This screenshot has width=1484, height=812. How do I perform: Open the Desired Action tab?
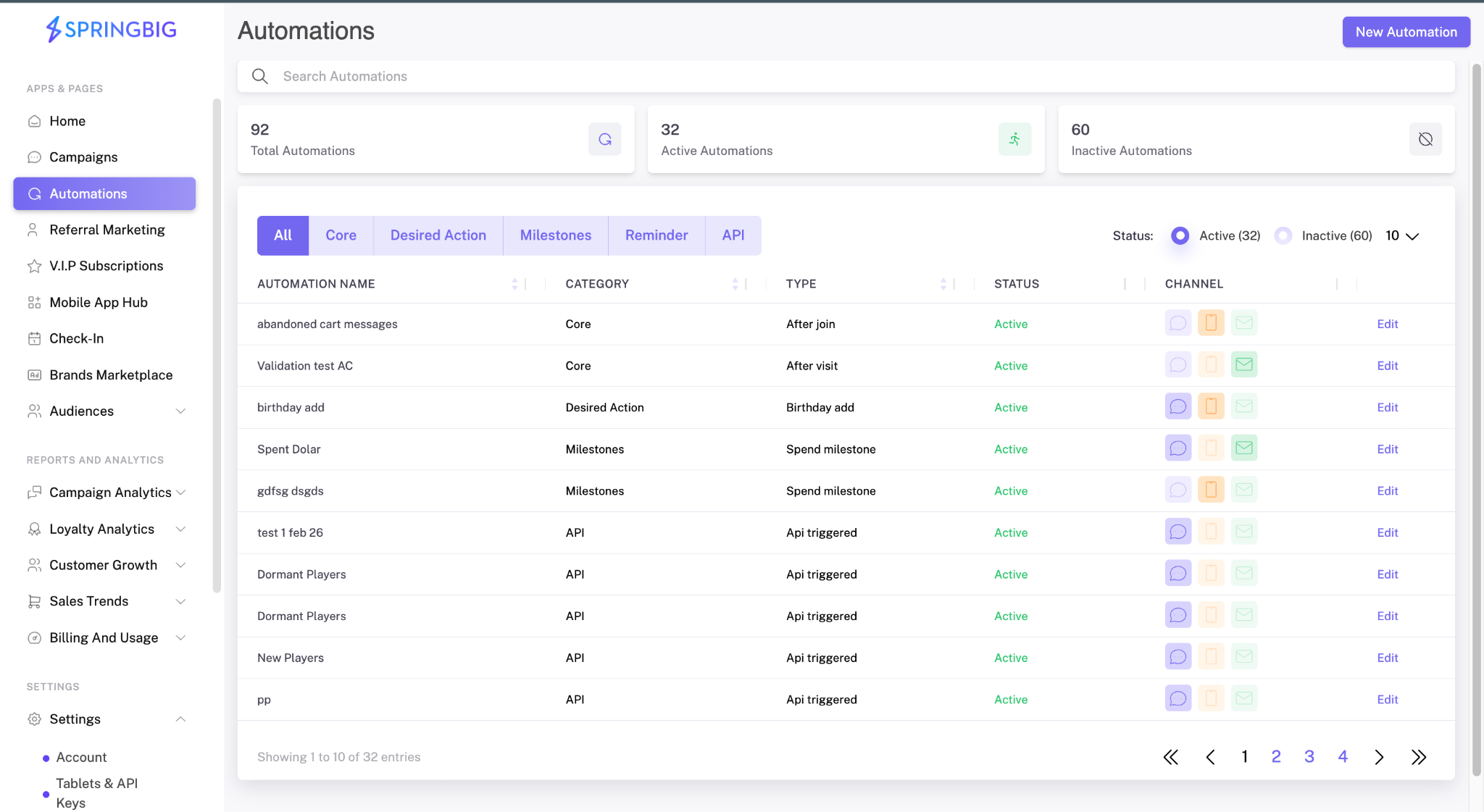(438, 235)
